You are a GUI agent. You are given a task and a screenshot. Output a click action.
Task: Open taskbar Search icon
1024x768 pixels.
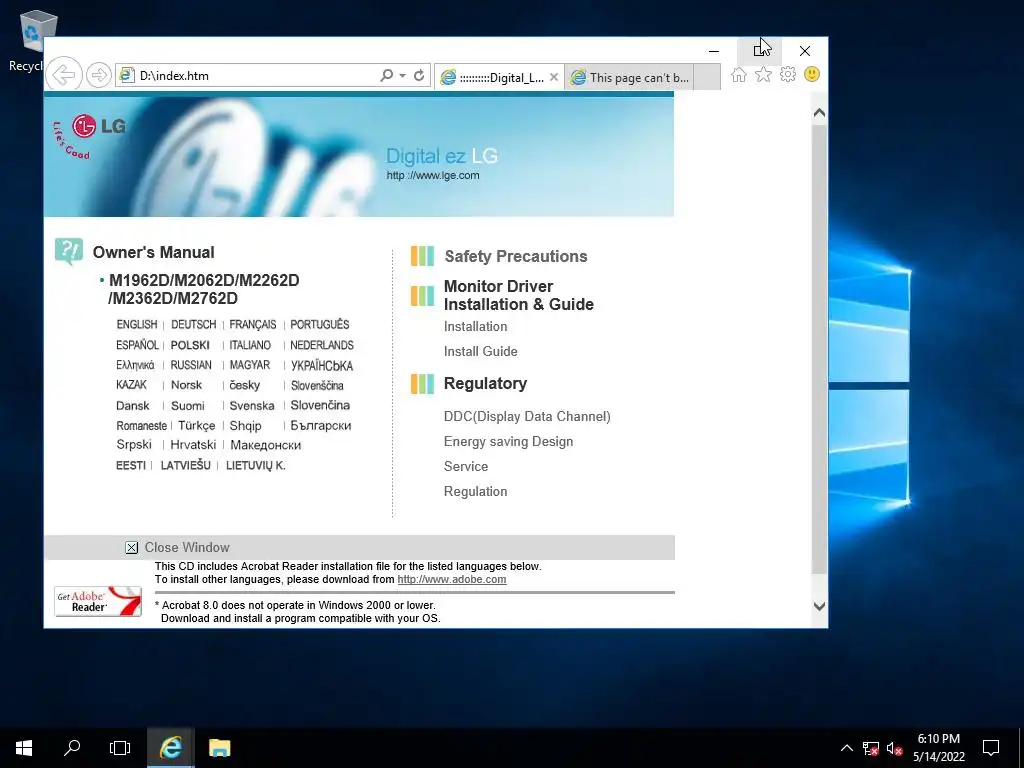tap(72, 748)
